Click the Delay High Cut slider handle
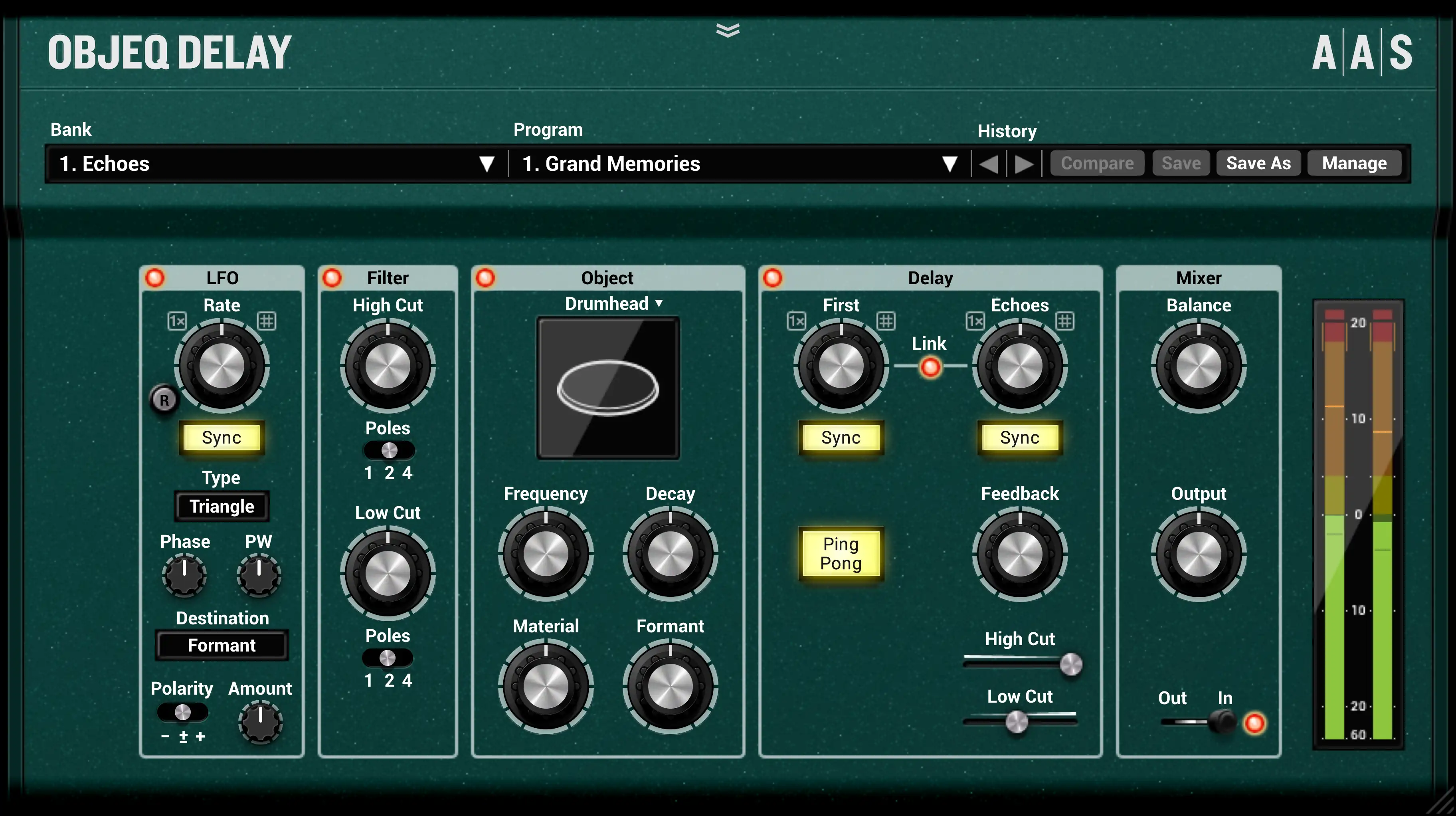This screenshot has width=1456, height=816. 1070,664
